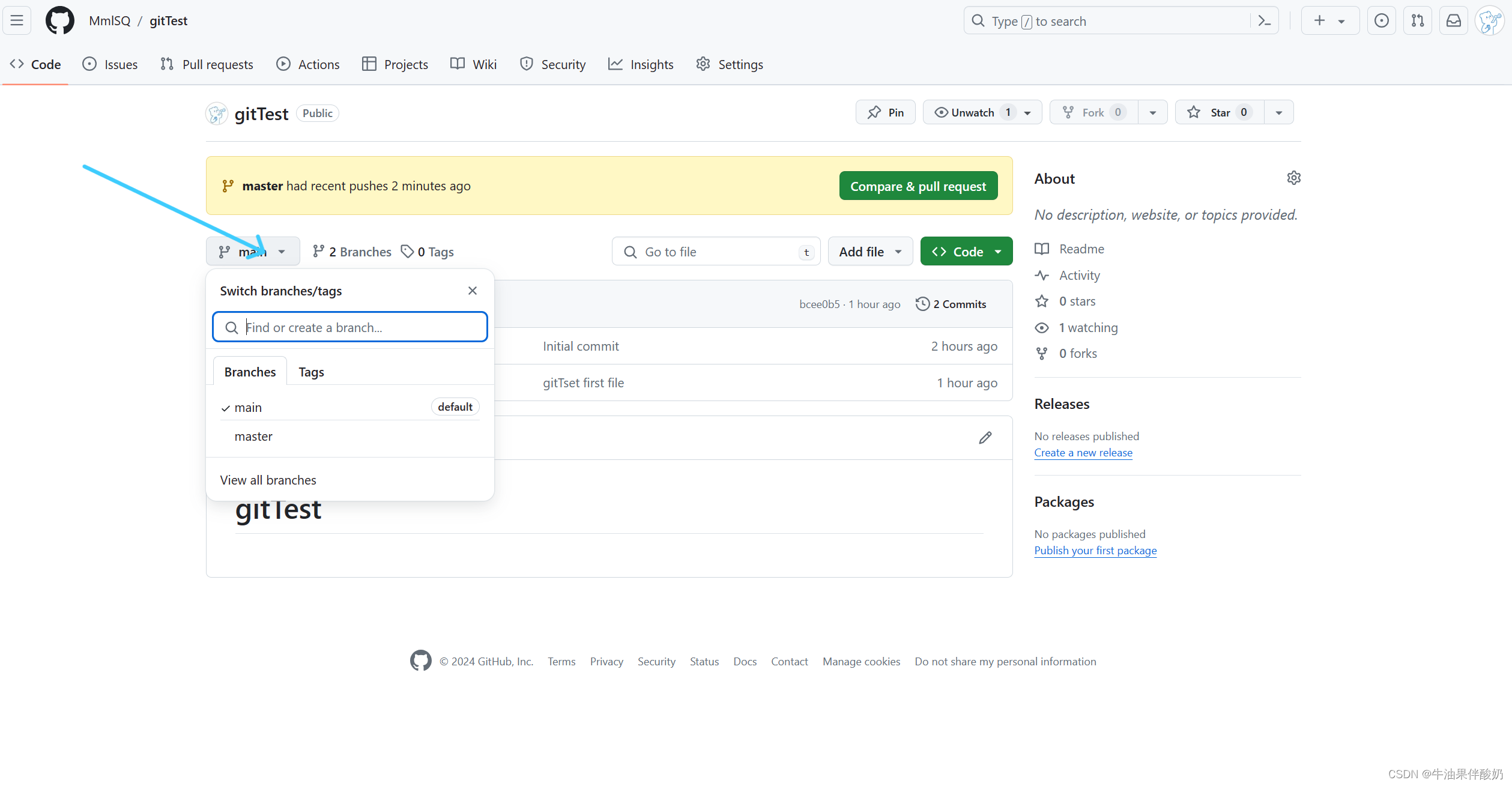
Task: Open the command palette icon
Action: tap(1264, 21)
